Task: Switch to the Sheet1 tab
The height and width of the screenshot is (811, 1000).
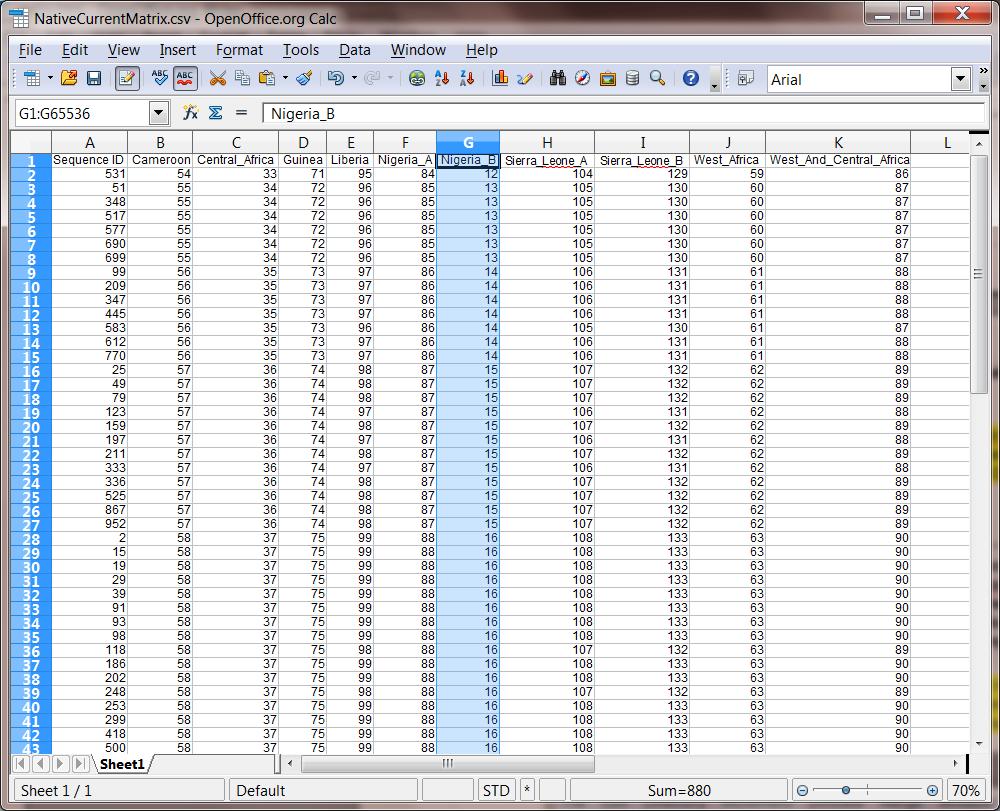Action: coord(122,764)
